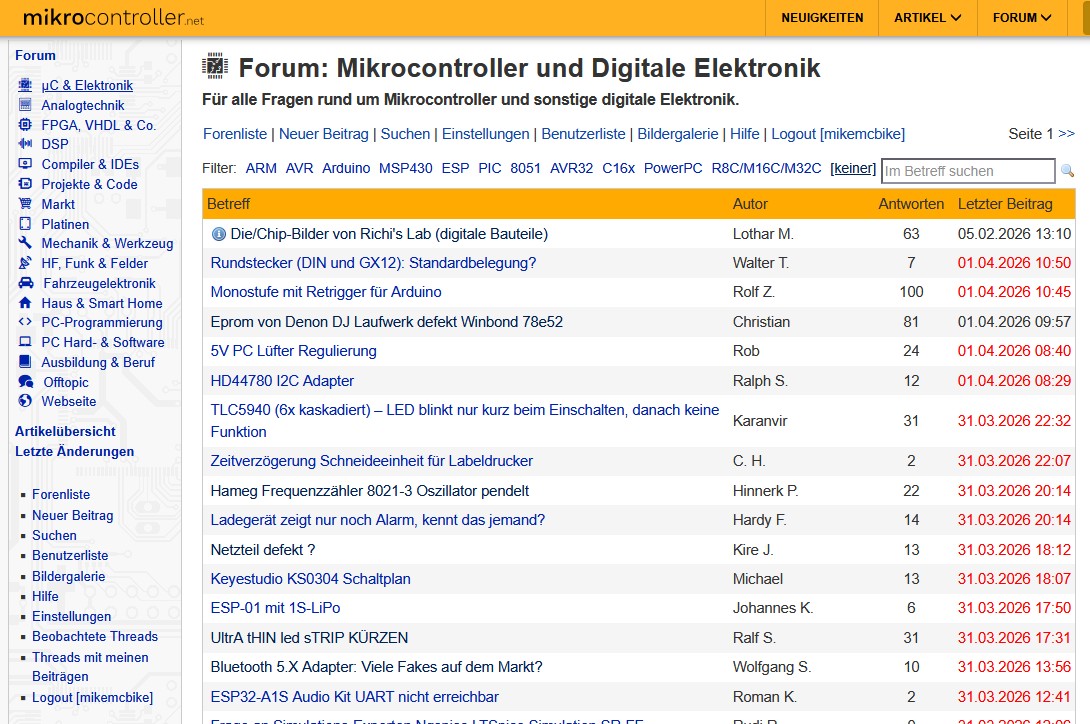Click the Mechanik & Werkzeug wrench icon
Screen dimensions: 1090x724
point(24,243)
